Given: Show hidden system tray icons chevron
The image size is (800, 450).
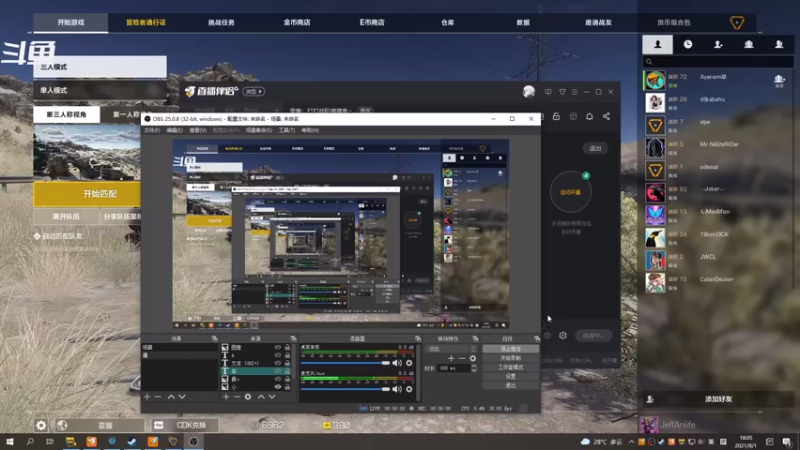Looking at the screenshot, I should point(631,442).
